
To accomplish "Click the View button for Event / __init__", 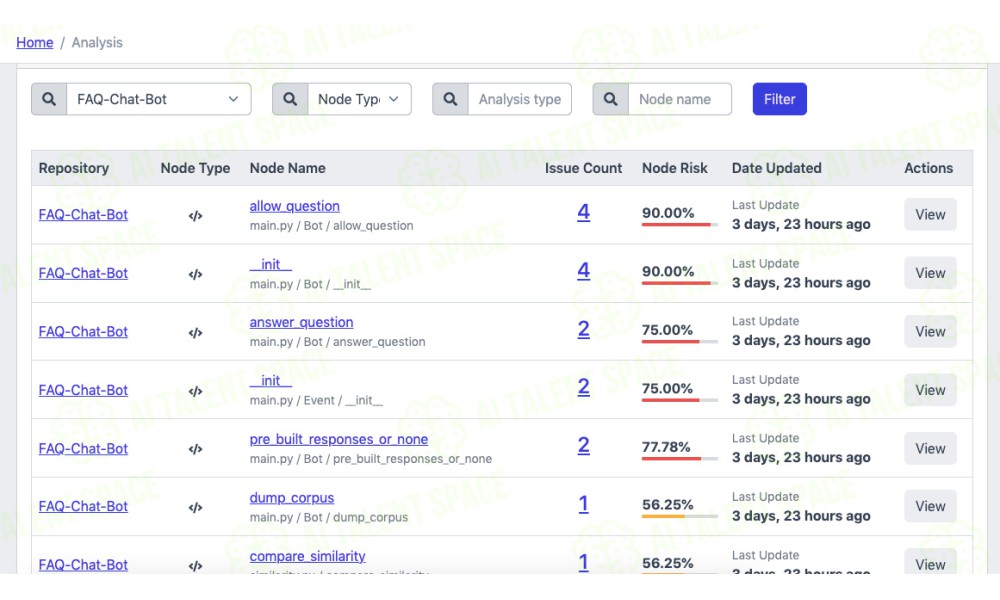I will click(930, 390).
